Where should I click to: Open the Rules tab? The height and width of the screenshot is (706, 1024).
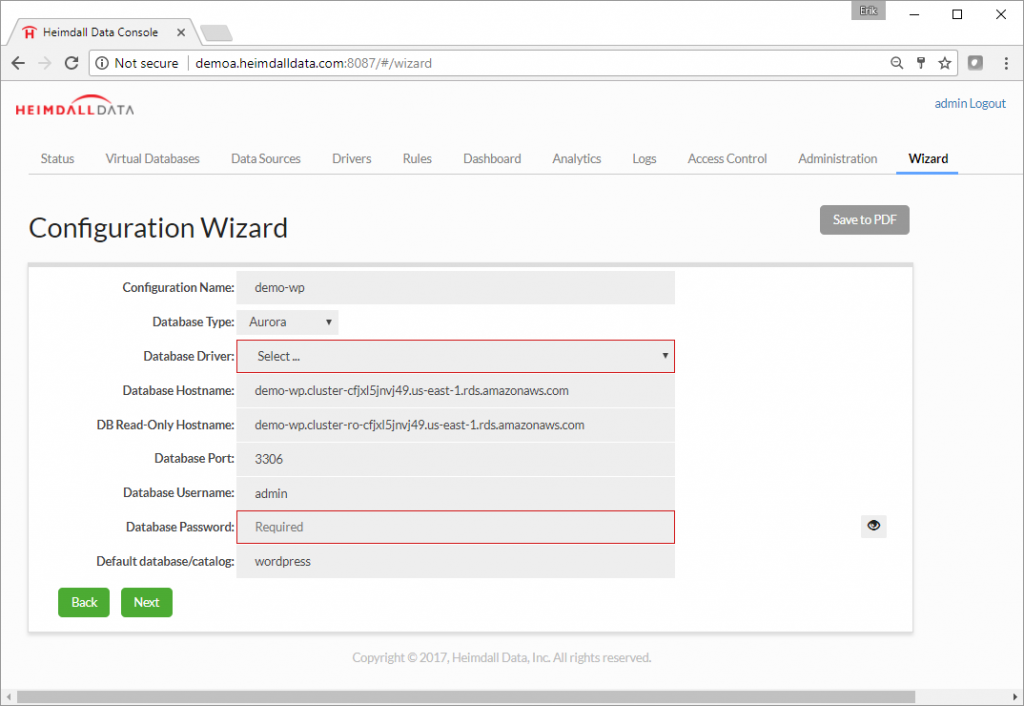coord(417,159)
